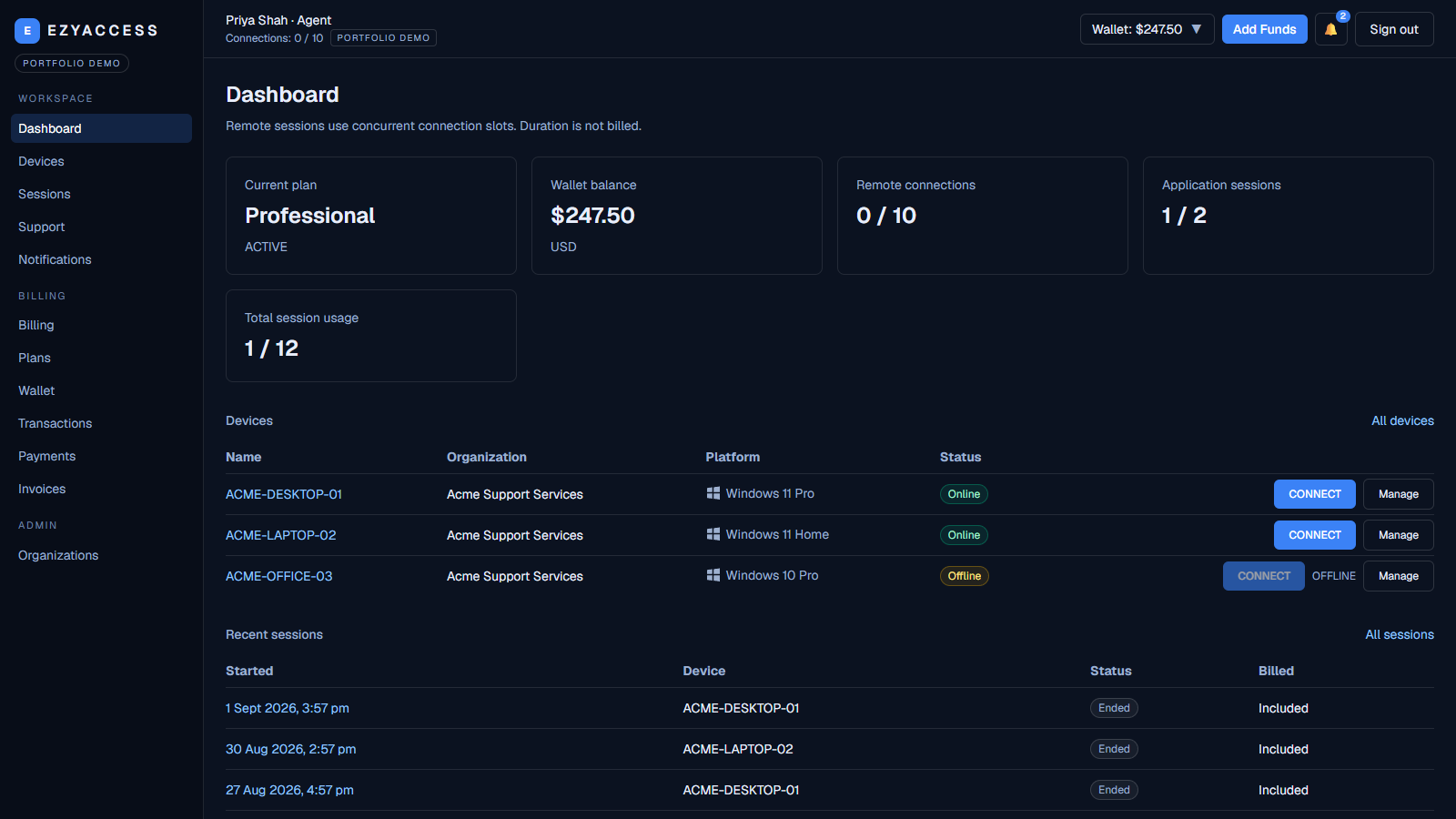This screenshot has height=819, width=1456.
Task: Open the ACME-DESKTOP-01 device link
Action: point(284,494)
